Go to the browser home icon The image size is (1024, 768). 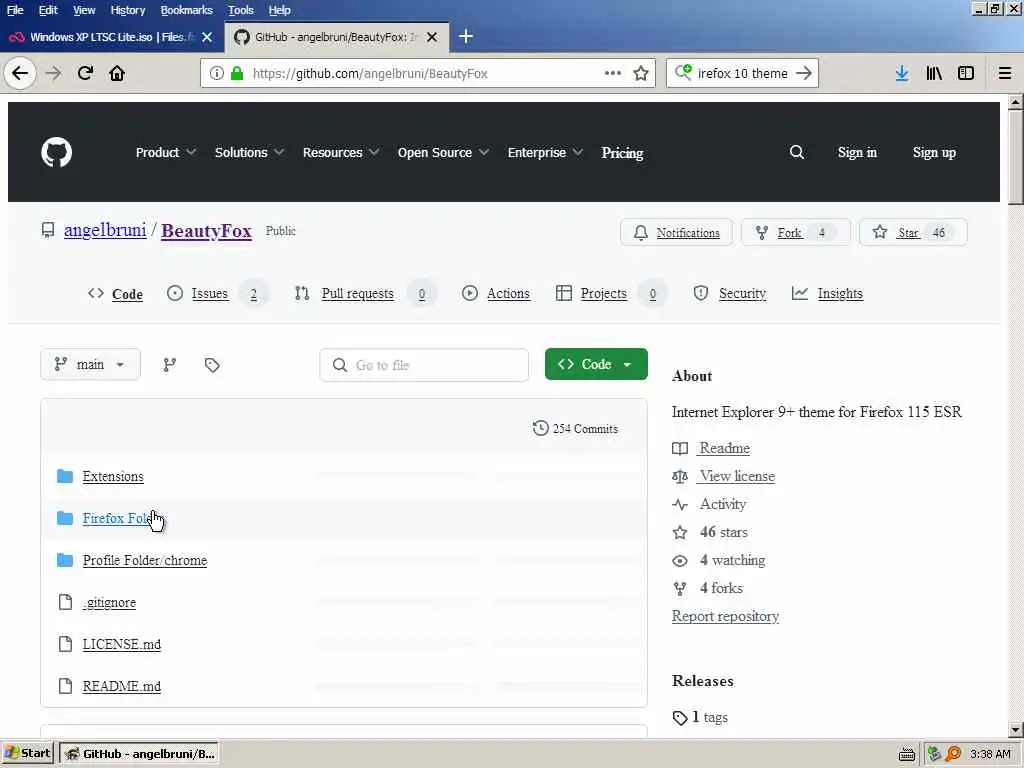tap(117, 73)
